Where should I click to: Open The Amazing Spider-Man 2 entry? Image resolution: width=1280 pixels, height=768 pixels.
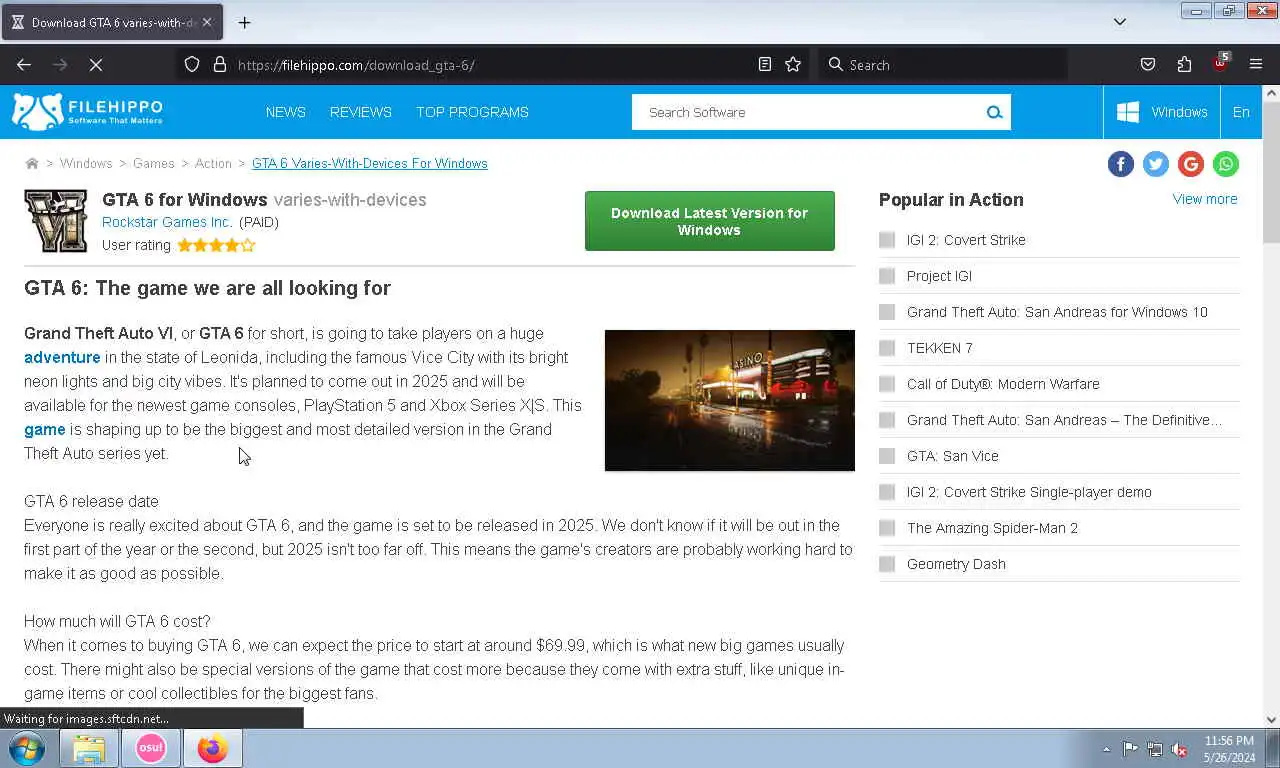tap(992, 528)
